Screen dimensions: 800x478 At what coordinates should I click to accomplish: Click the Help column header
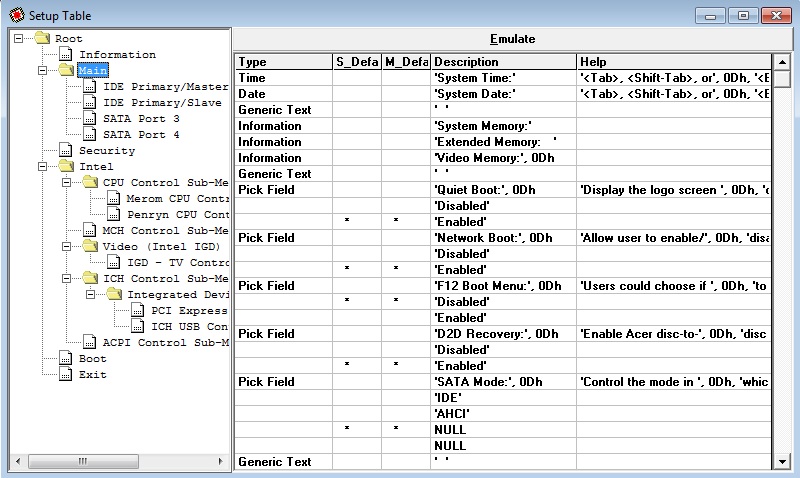pos(674,62)
